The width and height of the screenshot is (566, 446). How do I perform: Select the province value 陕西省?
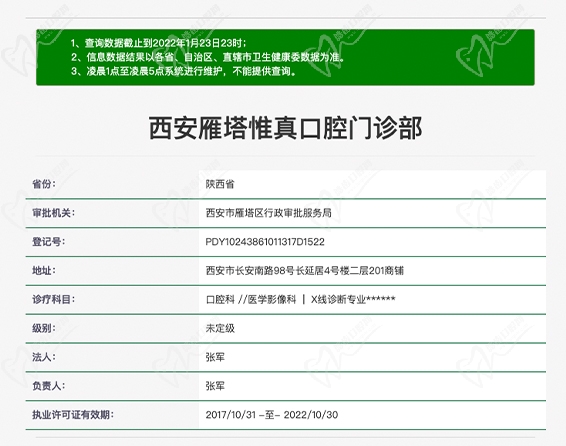[x=220, y=184]
